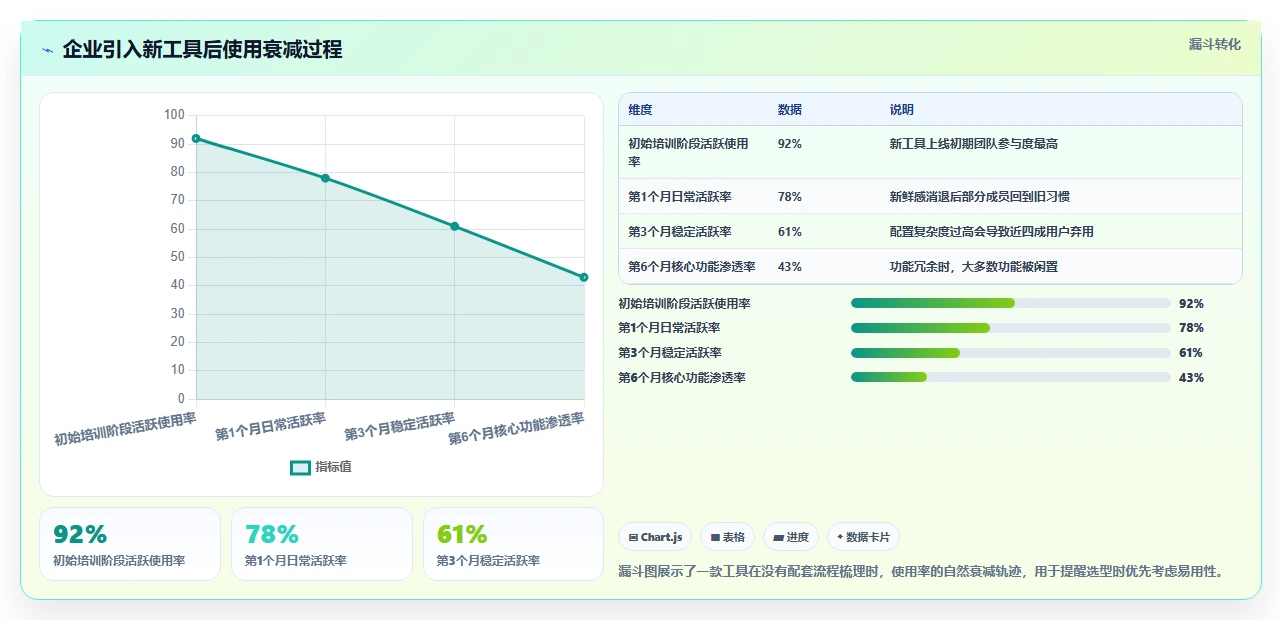The width and height of the screenshot is (1282, 620).
Task: Click the text 配置复杂度过高会导致近四成用户弃用
Action: 992,232
